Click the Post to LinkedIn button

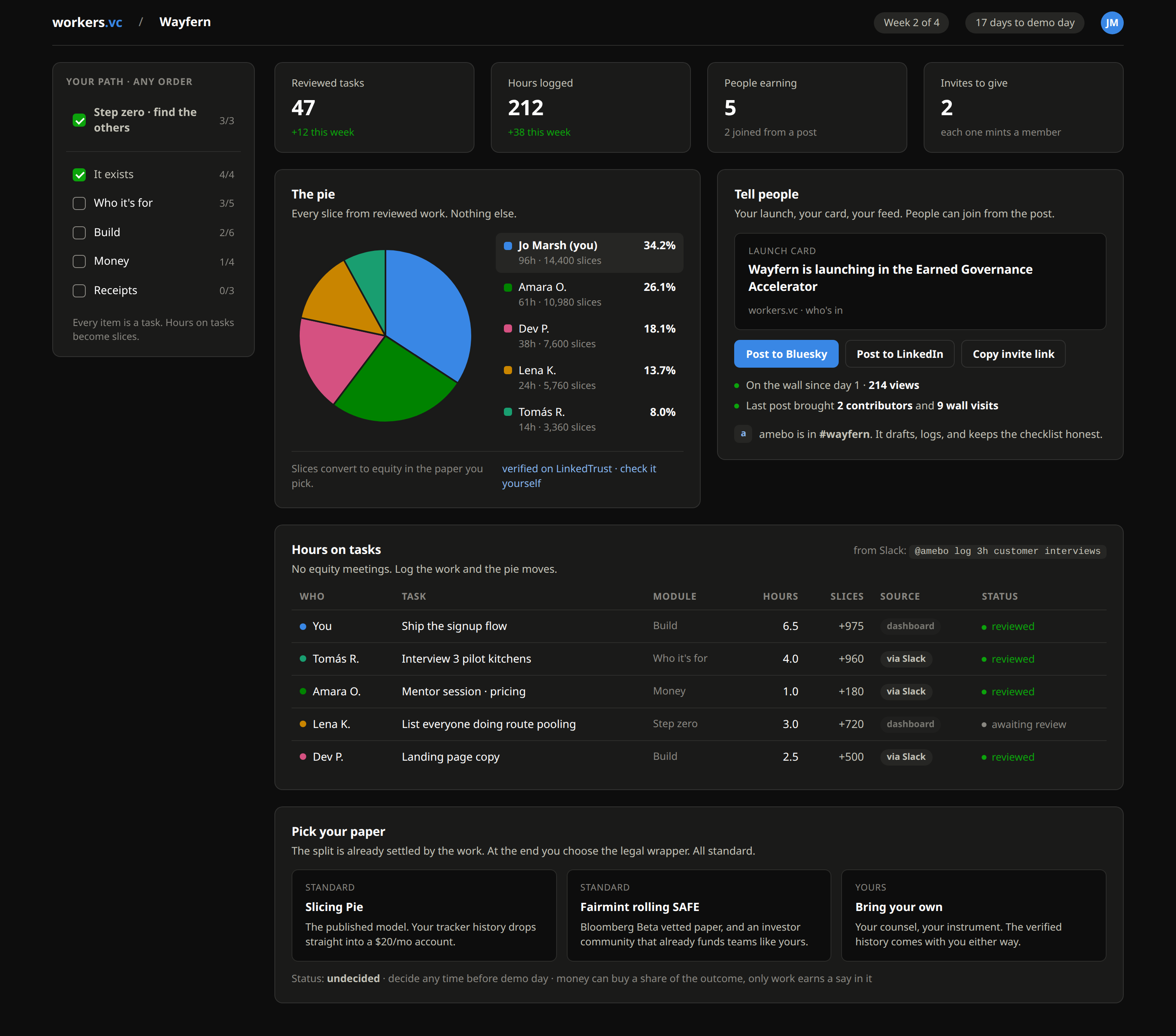coord(899,354)
